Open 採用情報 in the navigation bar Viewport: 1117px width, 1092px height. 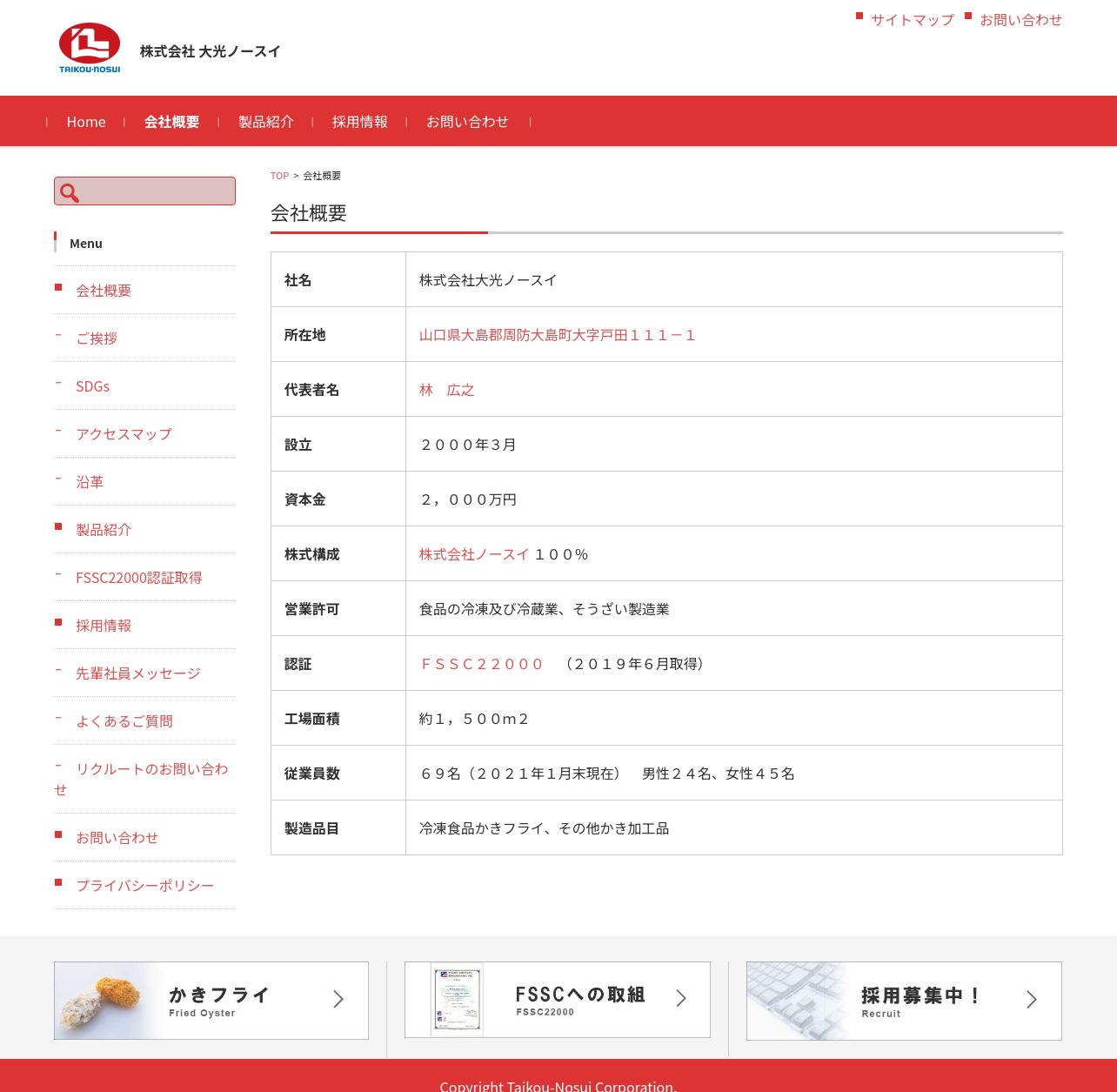point(360,122)
